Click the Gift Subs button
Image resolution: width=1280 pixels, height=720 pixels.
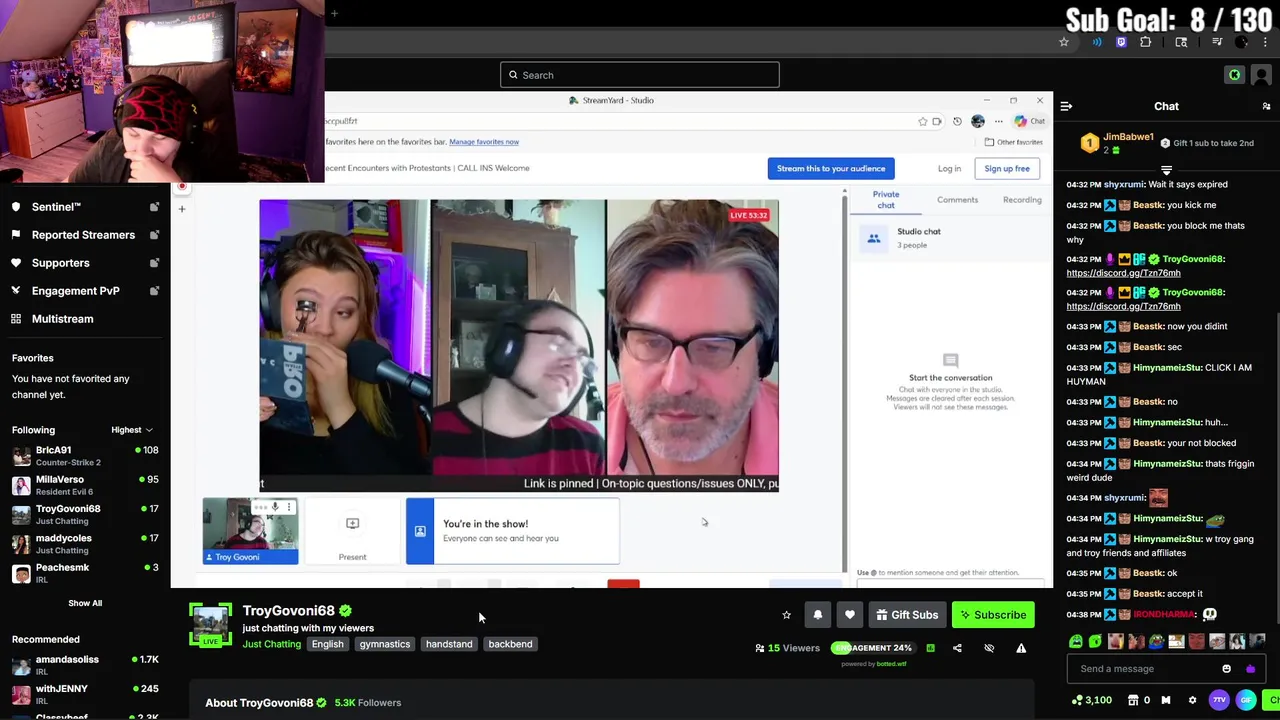click(x=906, y=615)
